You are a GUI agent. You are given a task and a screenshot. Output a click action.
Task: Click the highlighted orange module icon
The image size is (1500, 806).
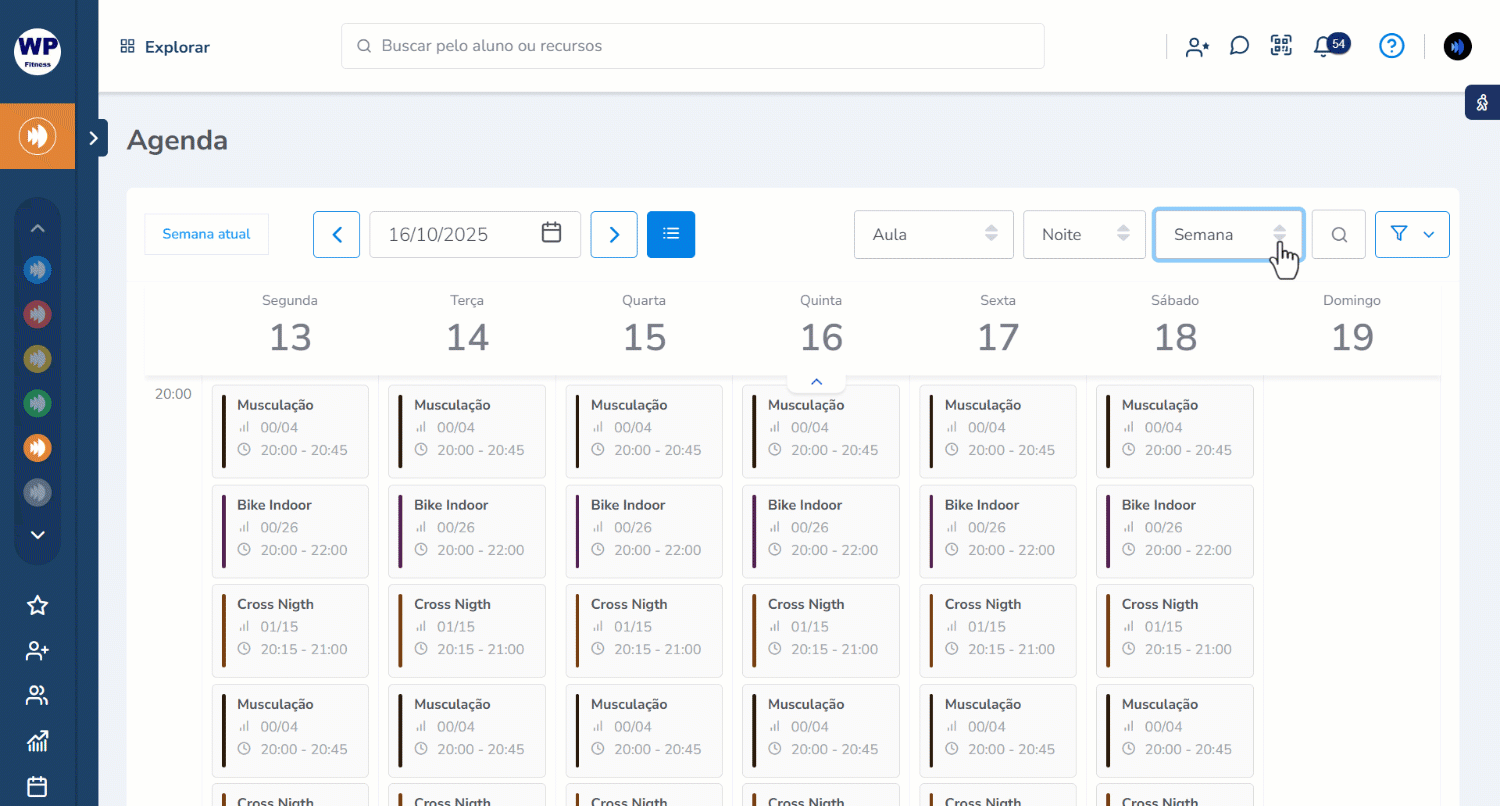tap(38, 136)
